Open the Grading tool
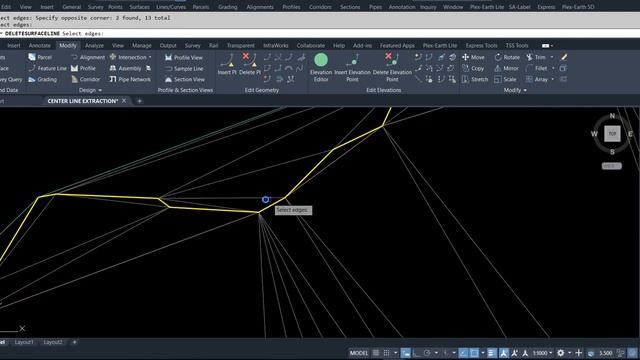Viewport: 640px width, 360px height. pyautogui.click(x=42, y=79)
